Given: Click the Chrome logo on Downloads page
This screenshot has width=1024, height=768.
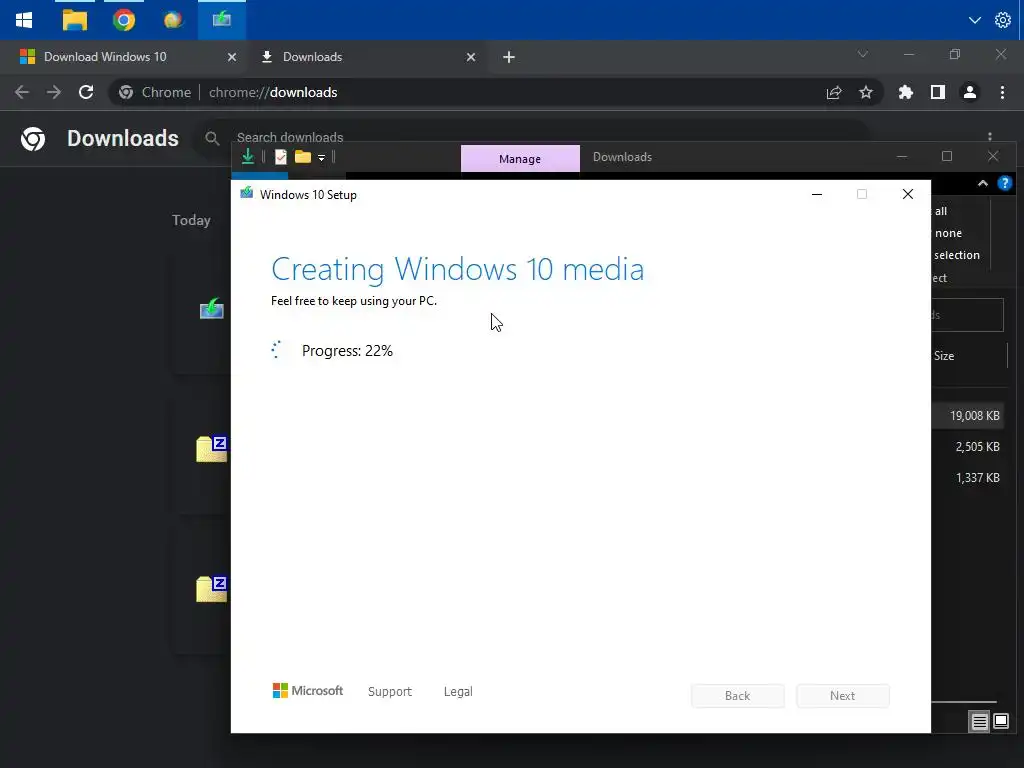Looking at the screenshot, I should click(x=33, y=138).
